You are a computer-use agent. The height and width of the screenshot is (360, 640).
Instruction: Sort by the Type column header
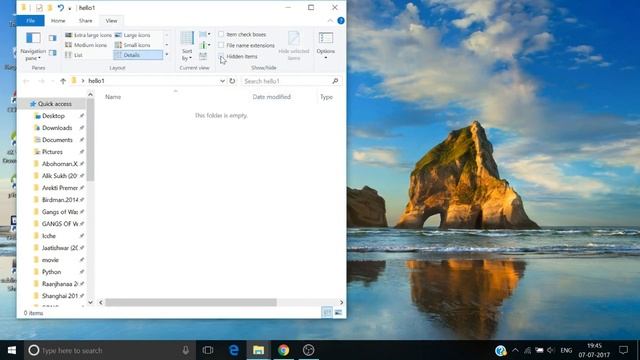[326, 97]
